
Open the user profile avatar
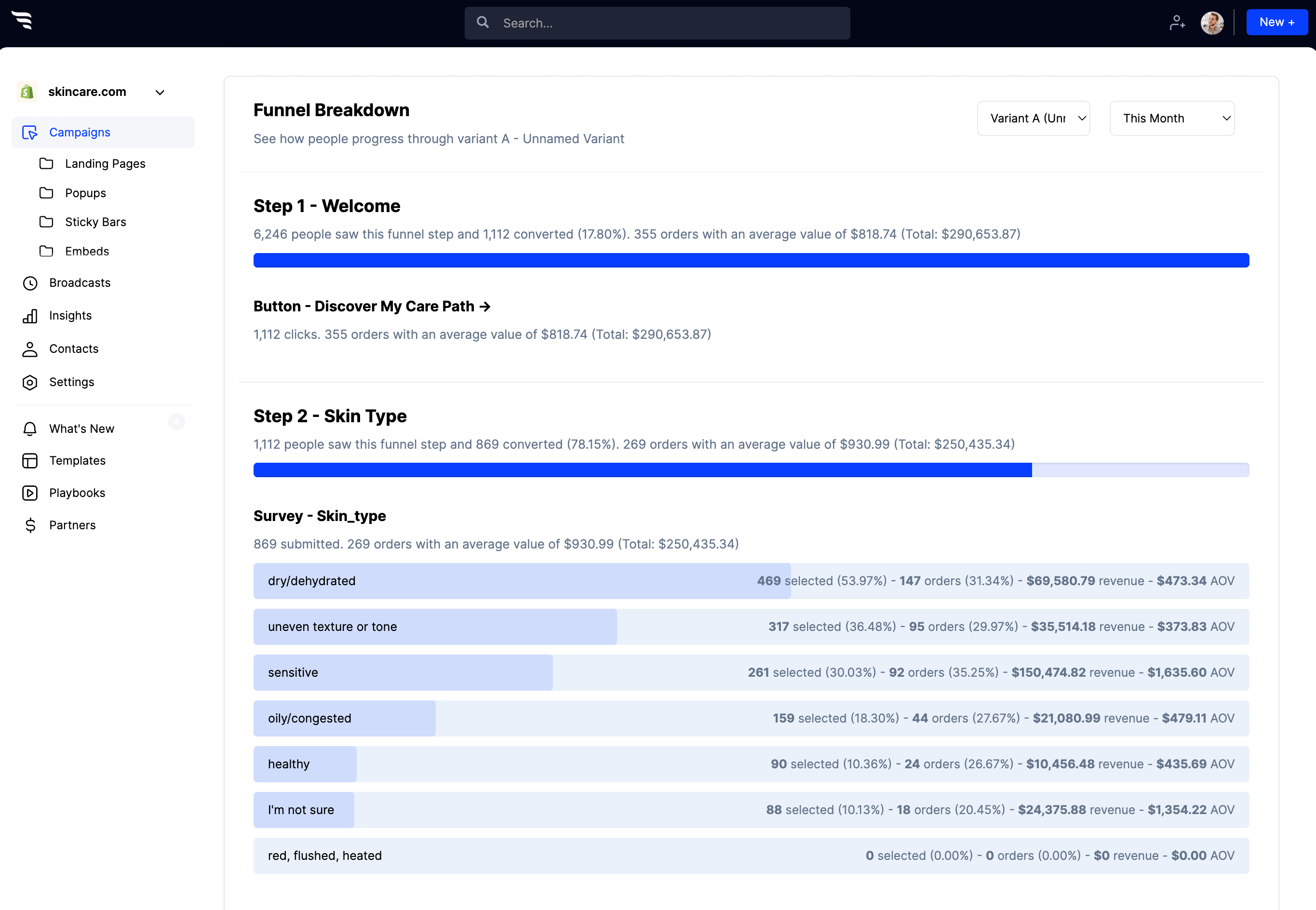point(1212,23)
